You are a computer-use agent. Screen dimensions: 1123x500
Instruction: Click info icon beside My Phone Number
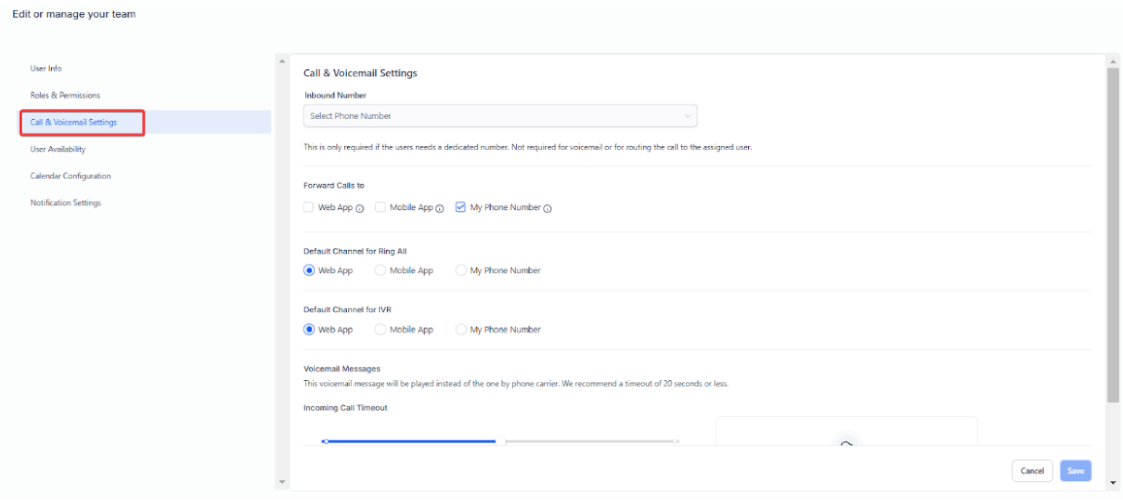(x=548, y=208)
